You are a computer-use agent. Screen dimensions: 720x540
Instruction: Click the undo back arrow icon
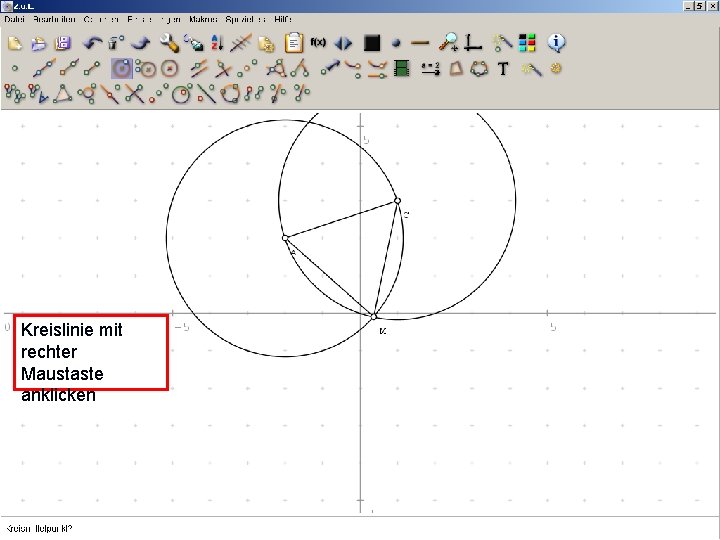coord(93,43)
